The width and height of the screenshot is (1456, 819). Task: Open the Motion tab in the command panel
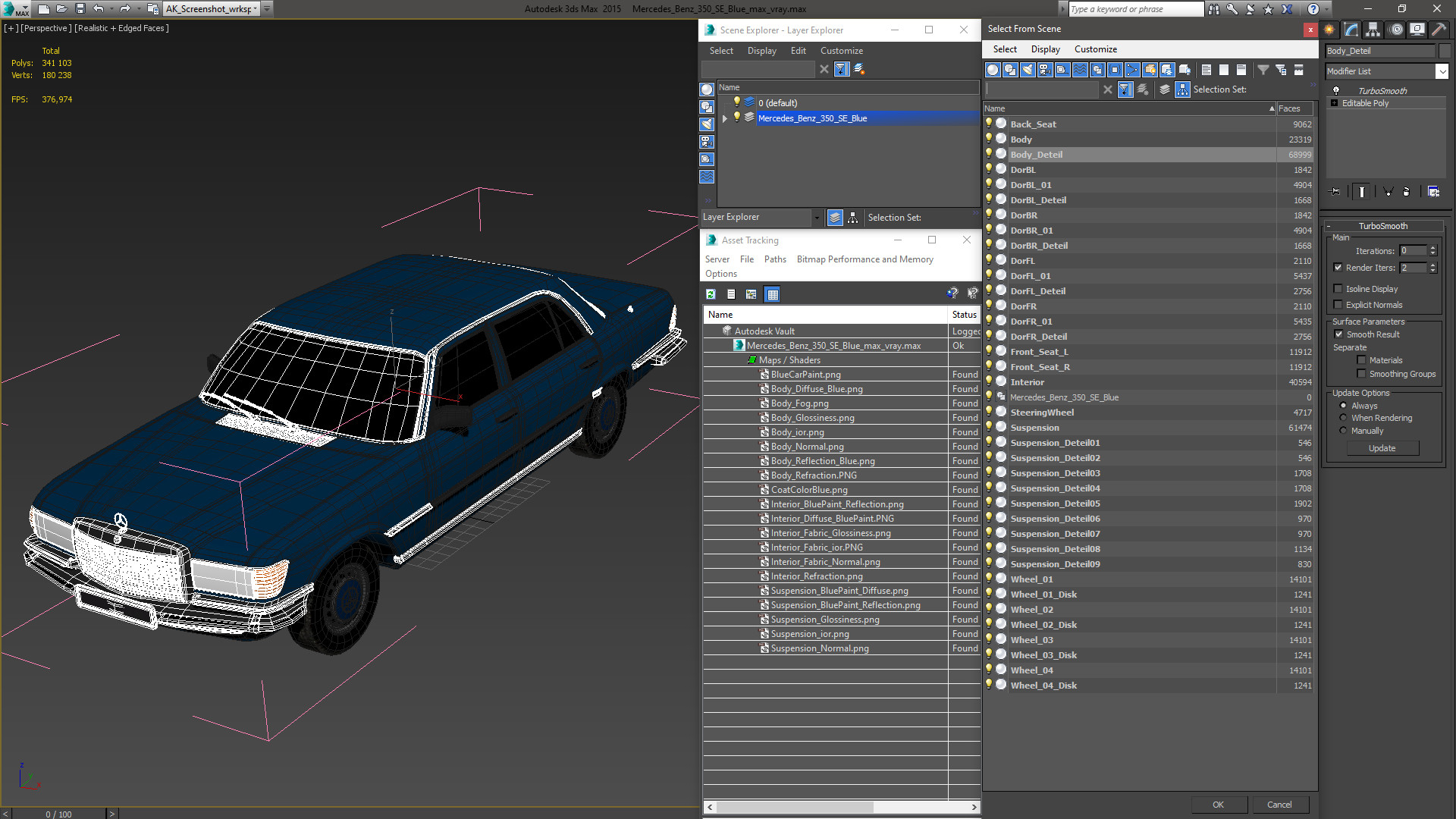[1395, 30]
